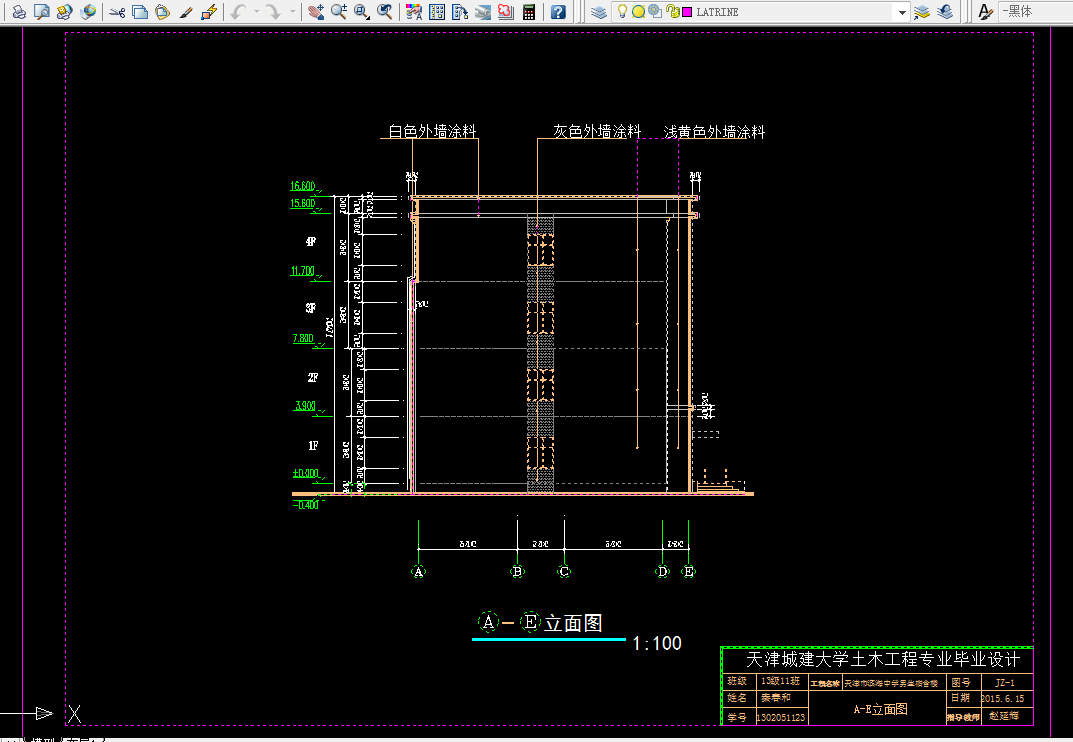This screenshot has height=742, width=1073.
Task: Open the Properties palette icon
Action: pyautogui.click(x=413, y=12)
